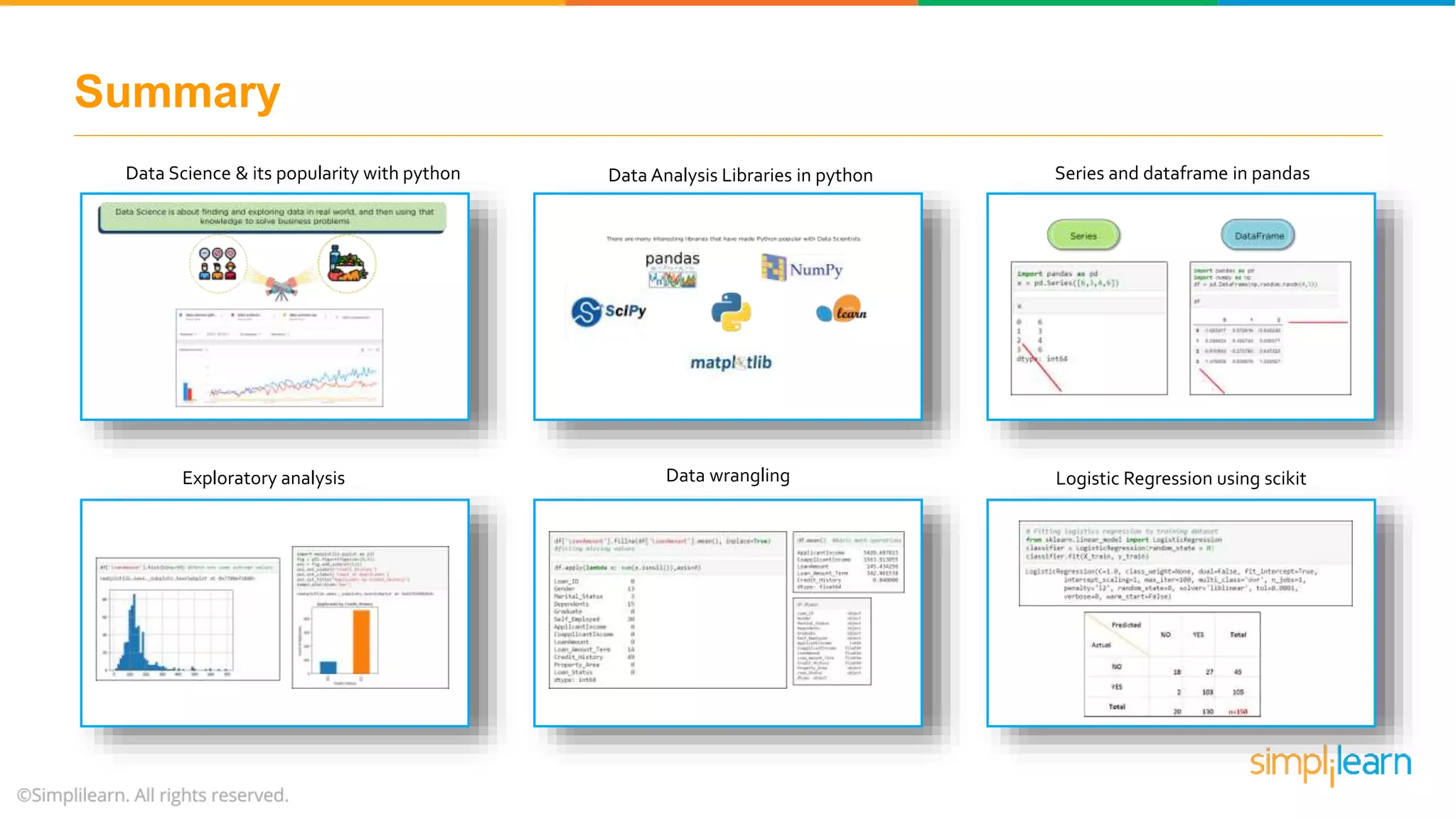Open the Data Science popularity thumbnail
This screenshot has width=1456, height=819.
click(274, 306)
